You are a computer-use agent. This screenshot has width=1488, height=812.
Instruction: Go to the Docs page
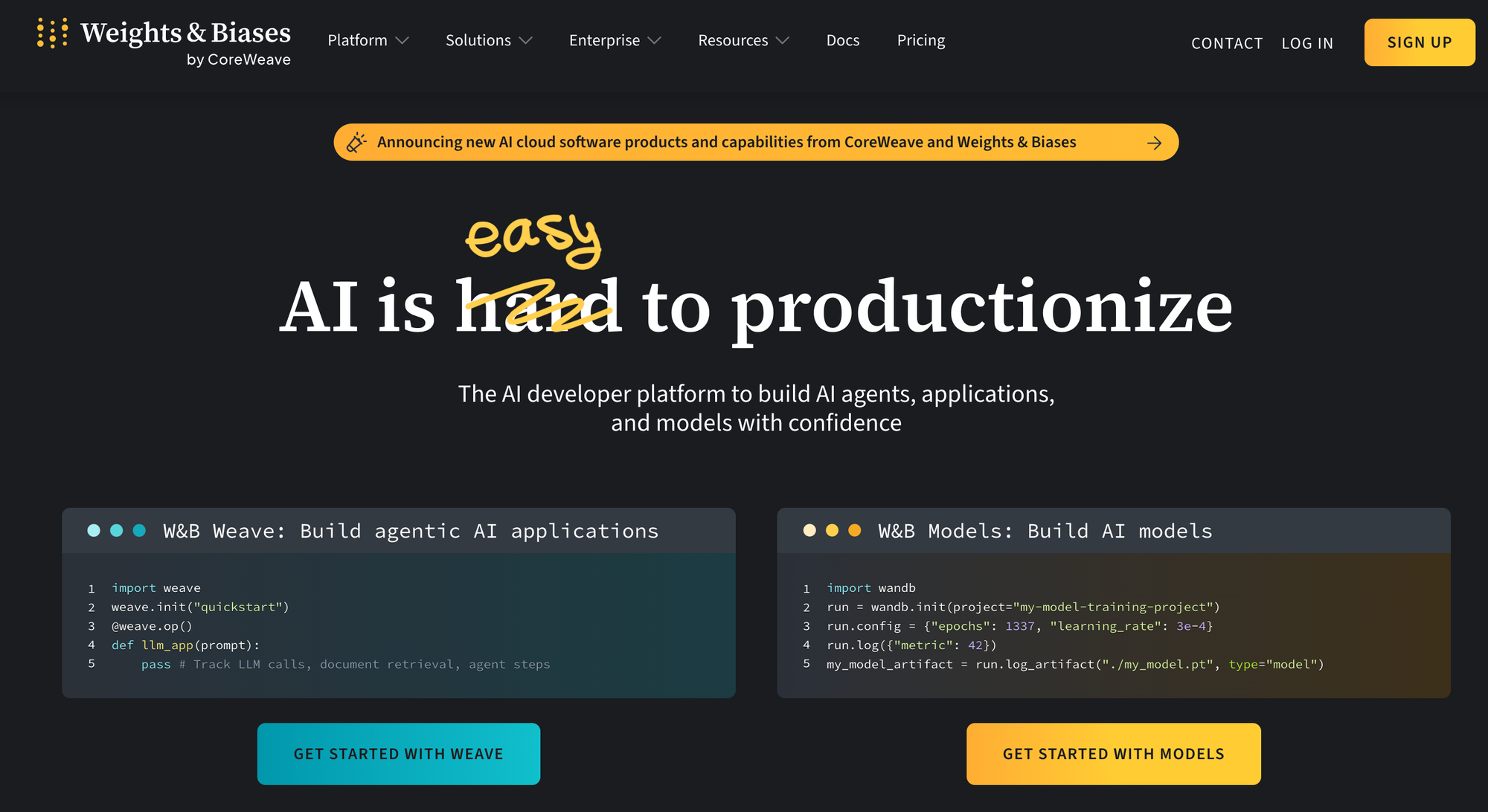843,40
